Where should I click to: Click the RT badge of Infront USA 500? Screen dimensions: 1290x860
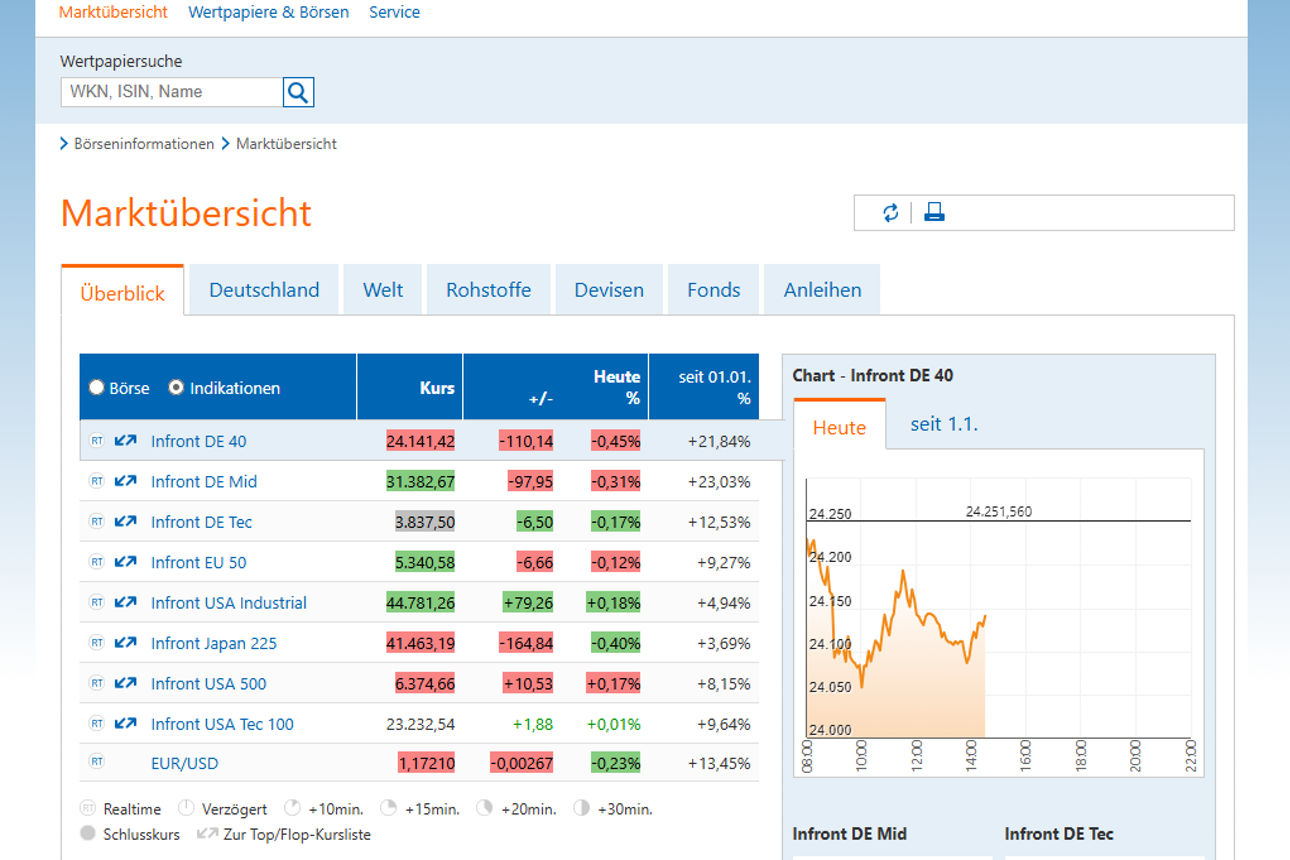point(97,683)
